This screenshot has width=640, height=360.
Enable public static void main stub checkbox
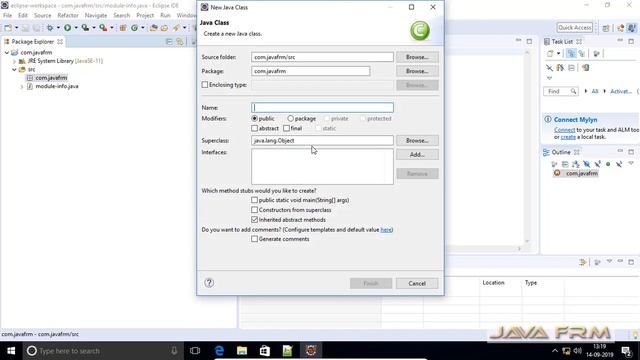tap(255, 200)
